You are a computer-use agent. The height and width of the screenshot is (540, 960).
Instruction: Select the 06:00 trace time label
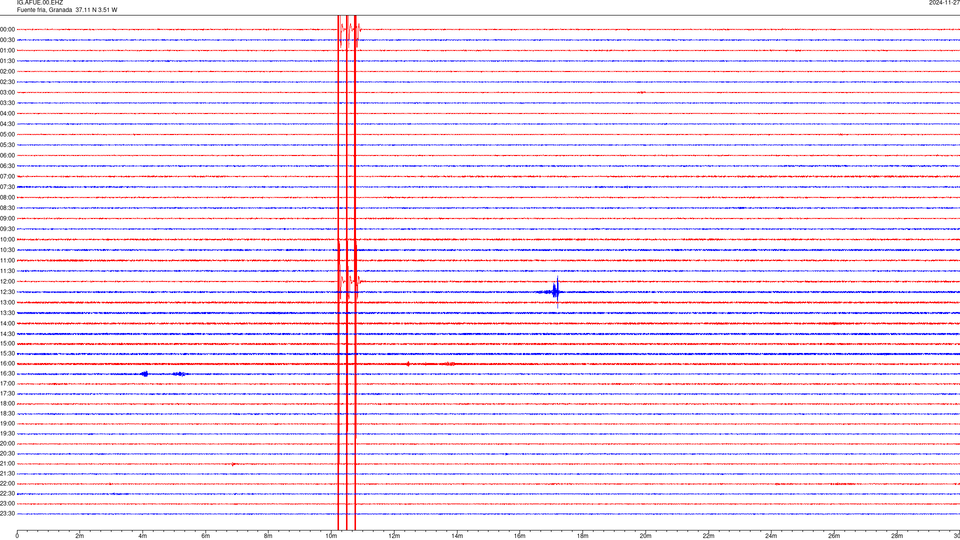(x=7, y=156)
